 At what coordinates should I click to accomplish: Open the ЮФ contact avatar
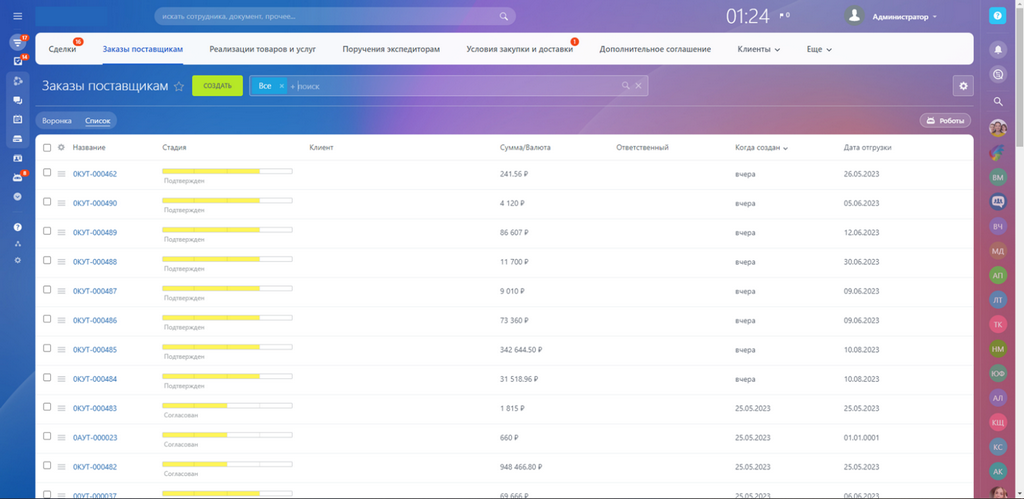pyautogui.click(x=998, y=373)
